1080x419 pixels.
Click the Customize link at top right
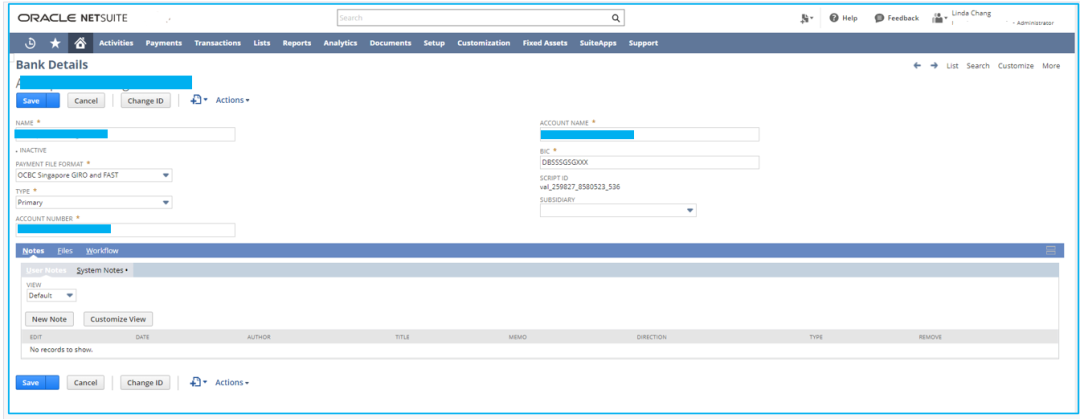(x=1016, y=66)
